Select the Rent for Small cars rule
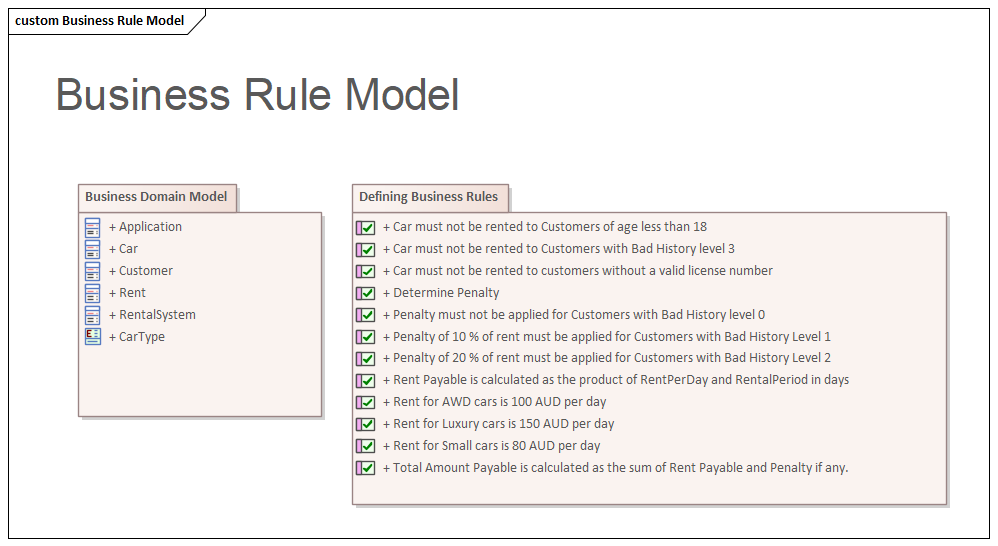The width and height of the screenshot is (998, 546). [496, 446]
